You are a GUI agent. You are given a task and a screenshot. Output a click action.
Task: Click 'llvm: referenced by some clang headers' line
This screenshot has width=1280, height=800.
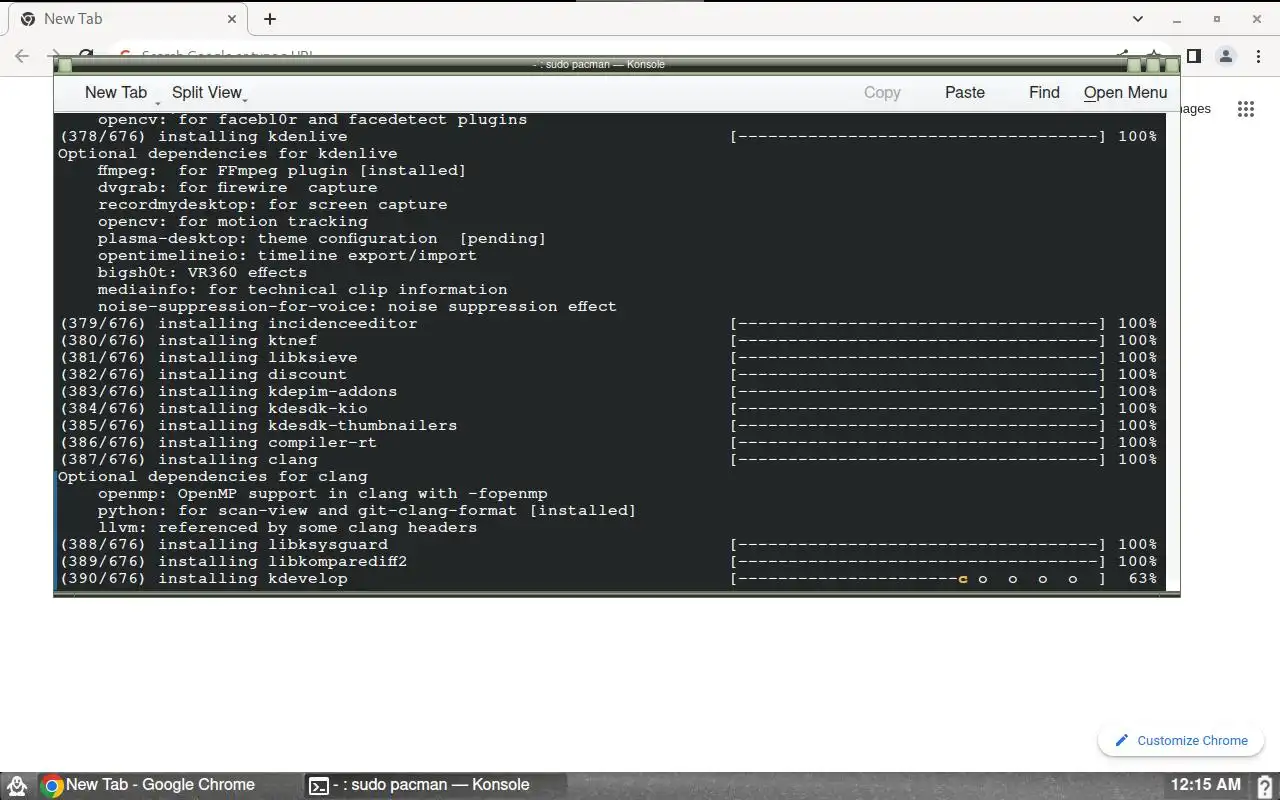pyautogui.click(x=288, y=527)
